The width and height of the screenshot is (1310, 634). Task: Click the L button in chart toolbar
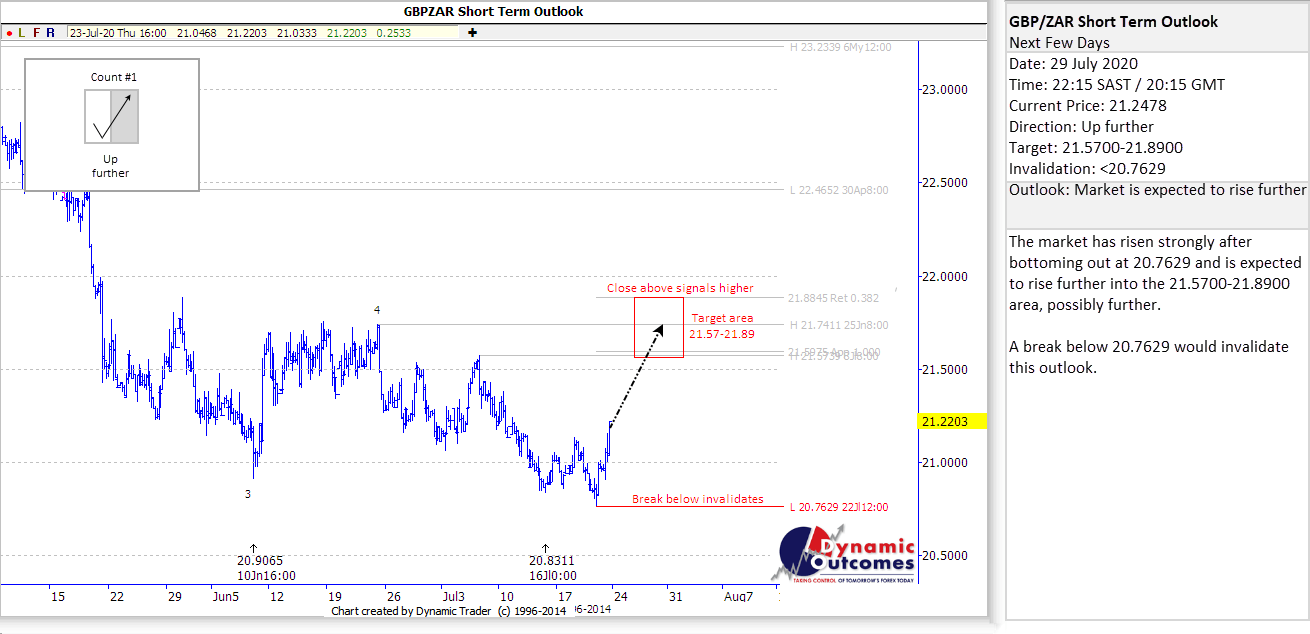22,32
